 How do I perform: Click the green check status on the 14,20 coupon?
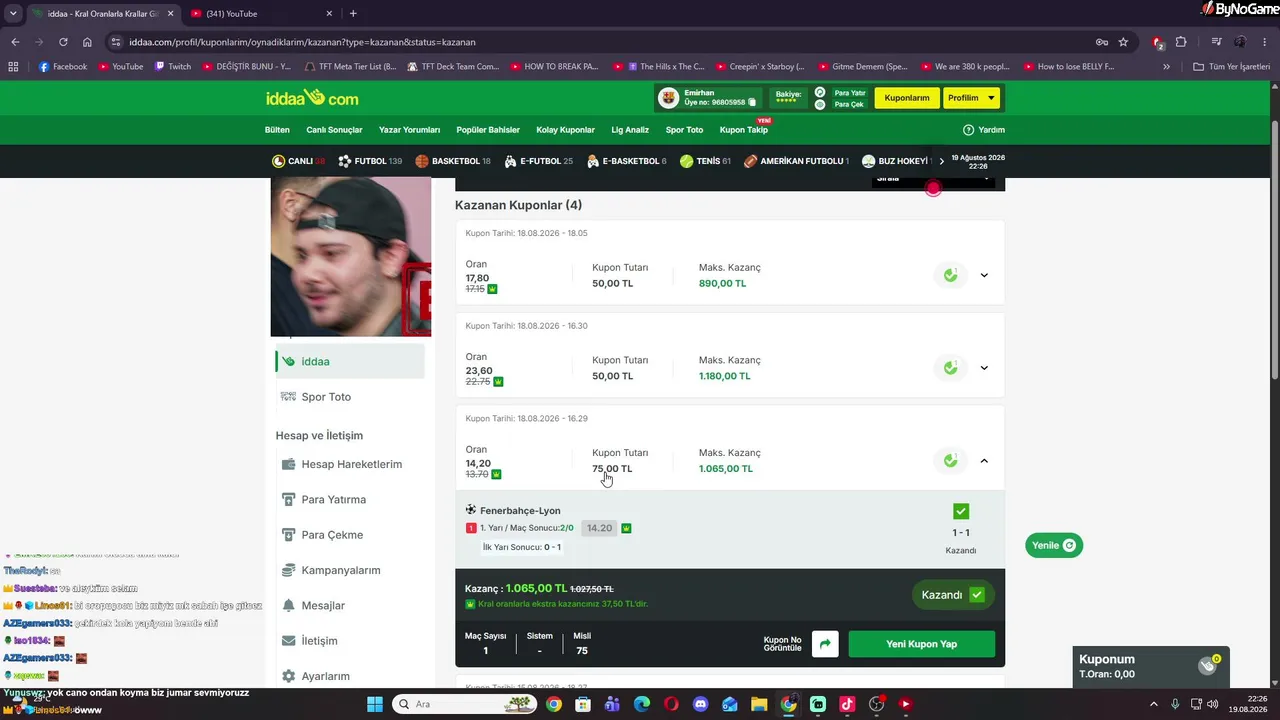(x=951, y=460)
